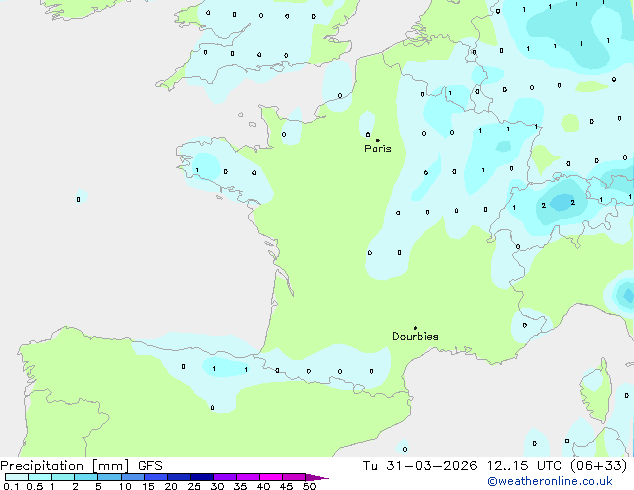
Task: Click the Dourbies city label
Action: coord(415,336)
